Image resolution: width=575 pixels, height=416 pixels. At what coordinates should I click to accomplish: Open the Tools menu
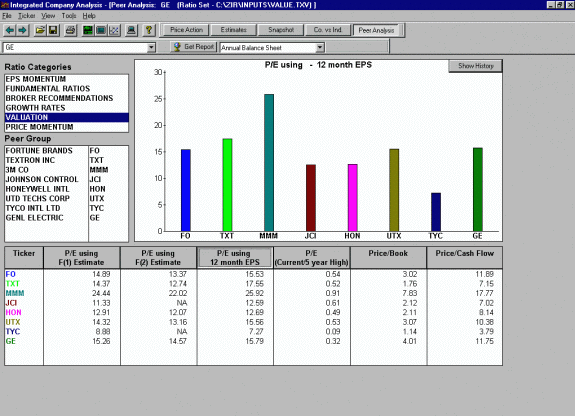(69, 16)
